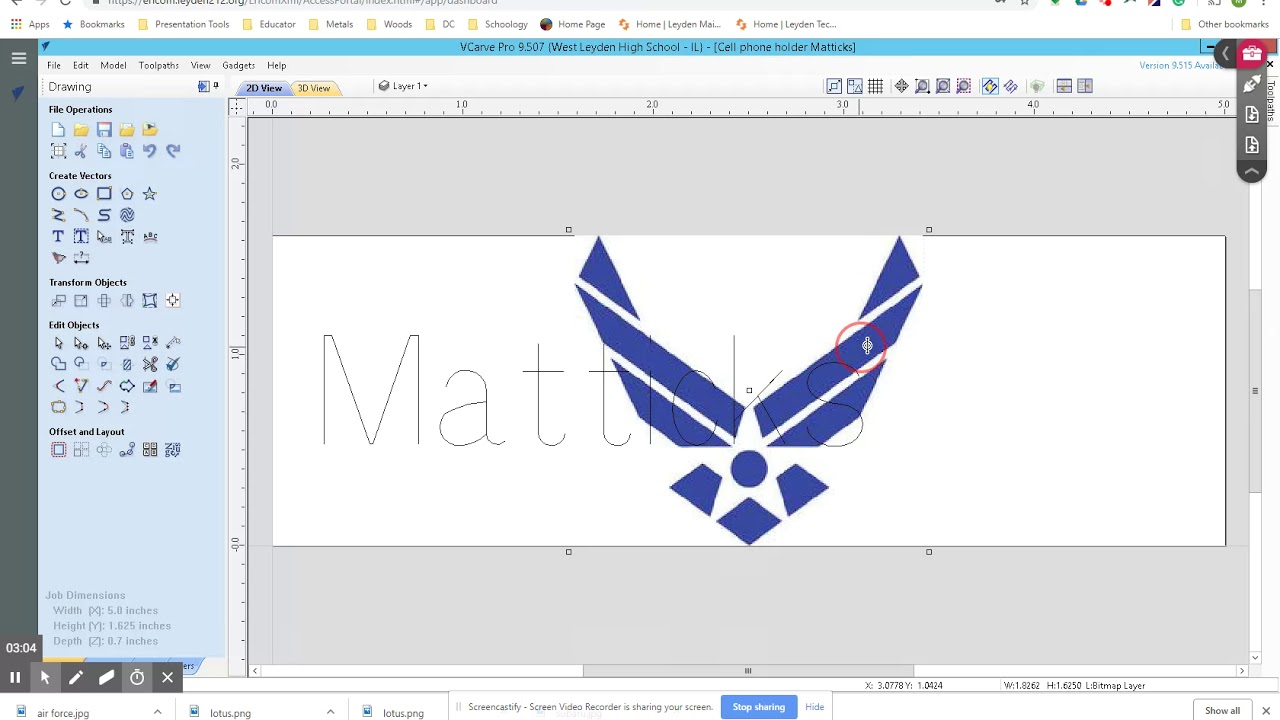Click the Version 9.515 Available link
The width and height of the screenshot is (1280, 720).
tap(1180, 66)
